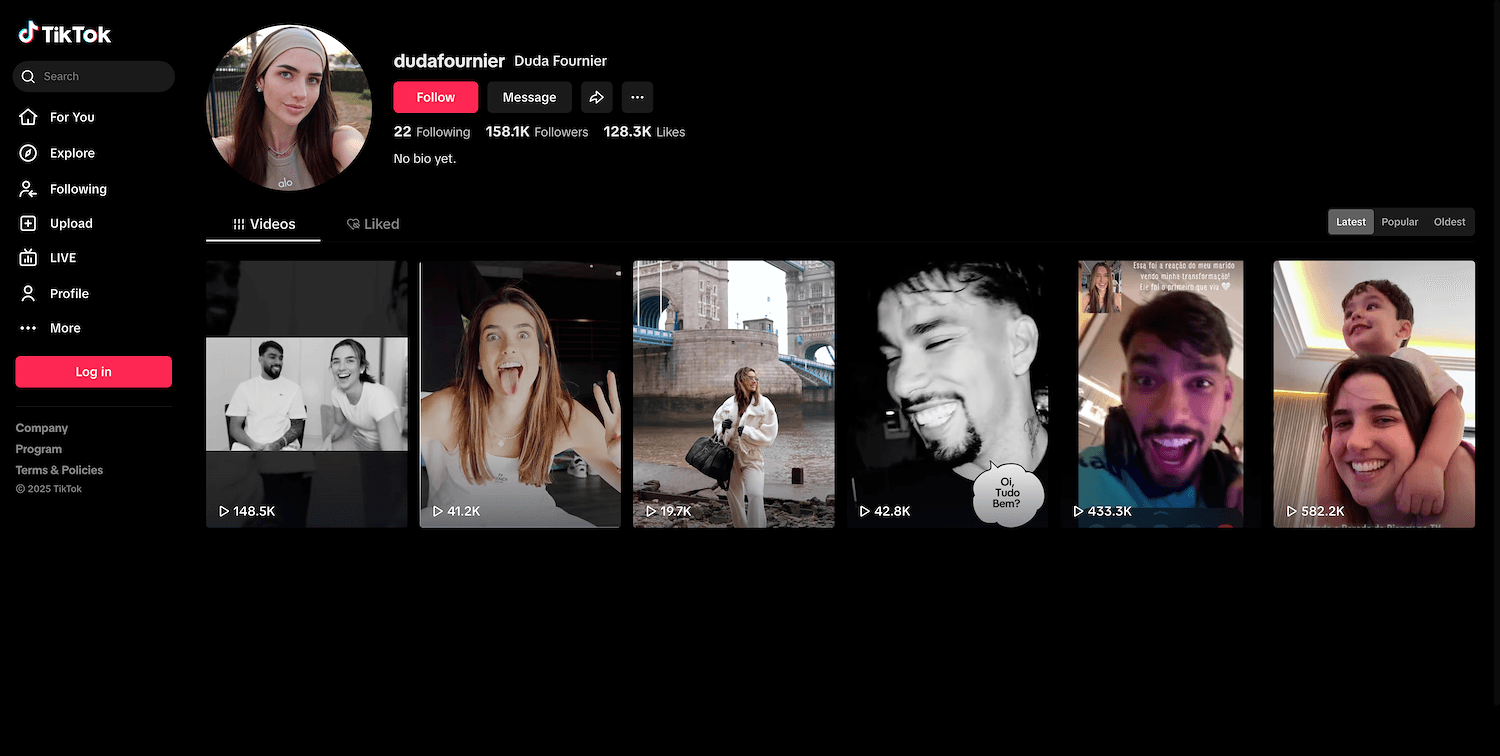Sort videos by Oldest
The width and height of the screenshot is (1500, 756).
tap(1449, 222)
